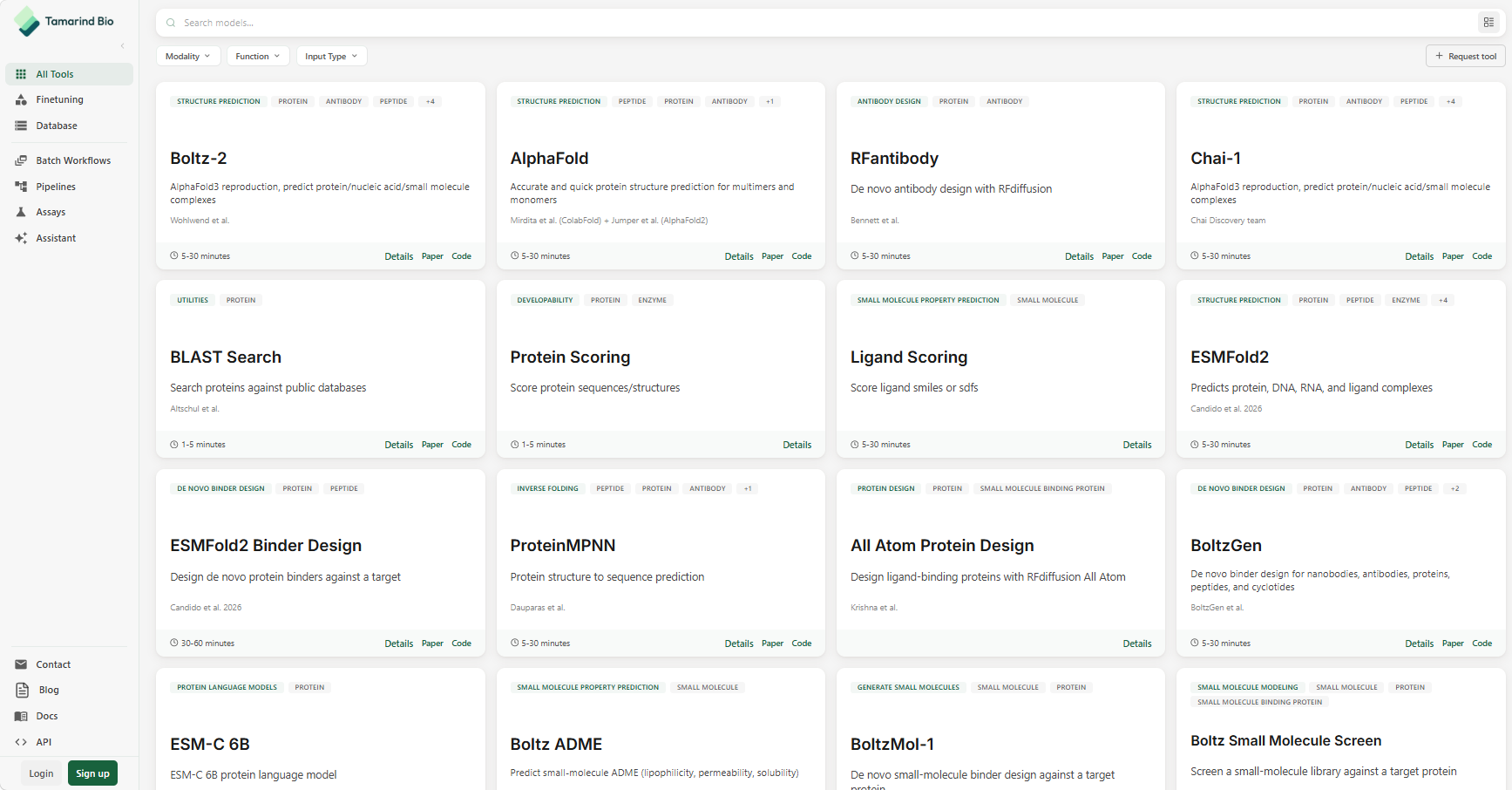Screen dimensions: 1512x790
Task: Open Database from the sidebar
Action: tap(70, 126)
